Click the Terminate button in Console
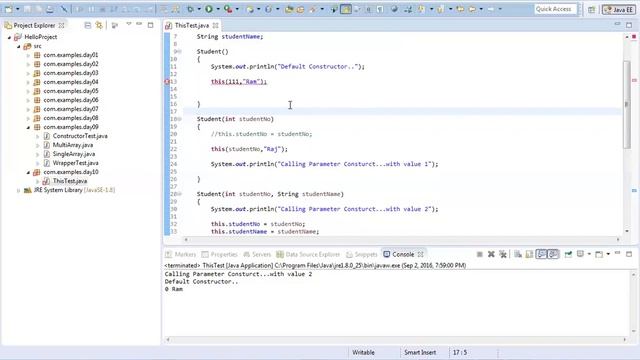The image size is (640, 360). 480,254
